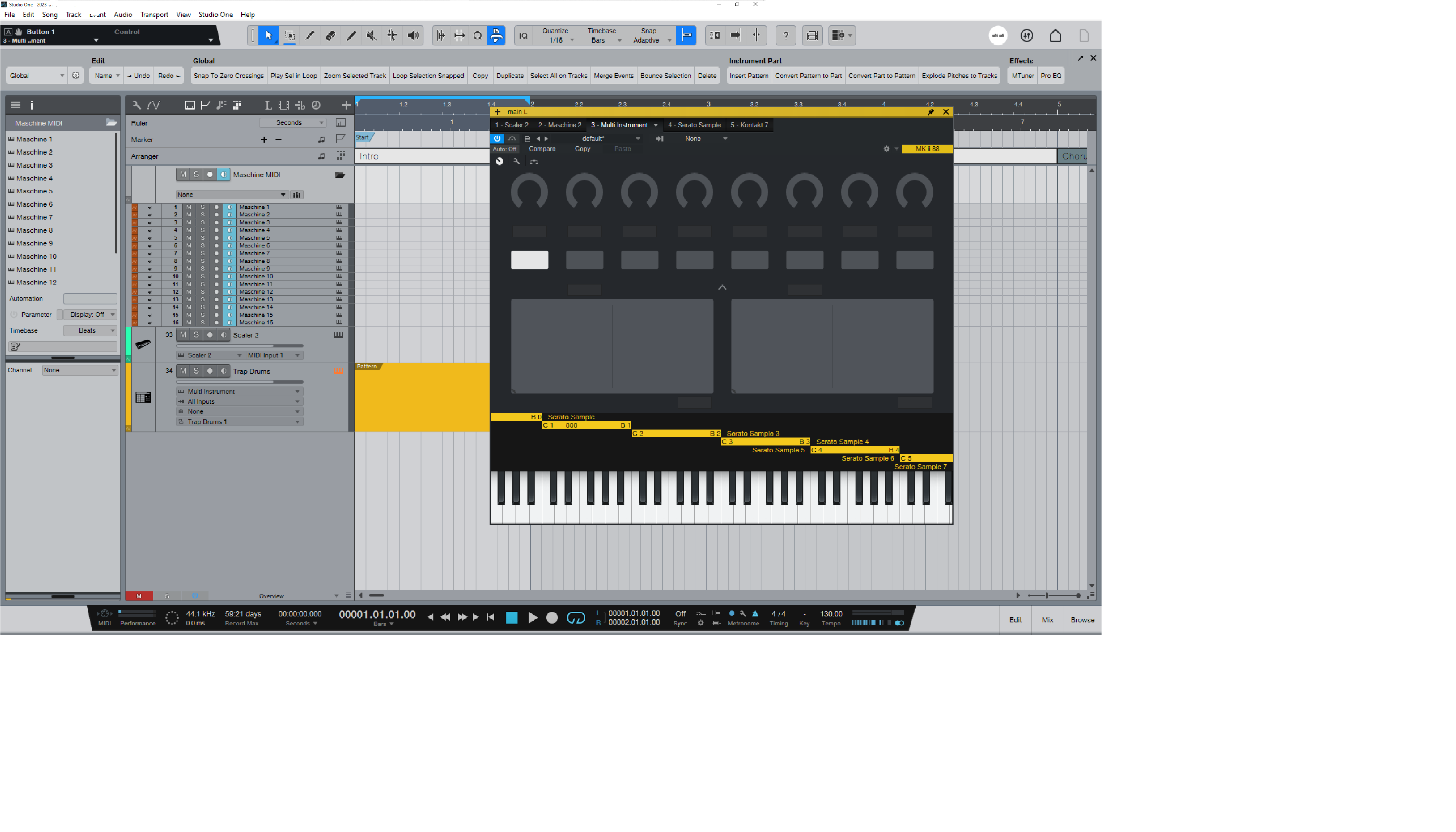Toggle the global Mute button at track list bottom

click(138, 596)
